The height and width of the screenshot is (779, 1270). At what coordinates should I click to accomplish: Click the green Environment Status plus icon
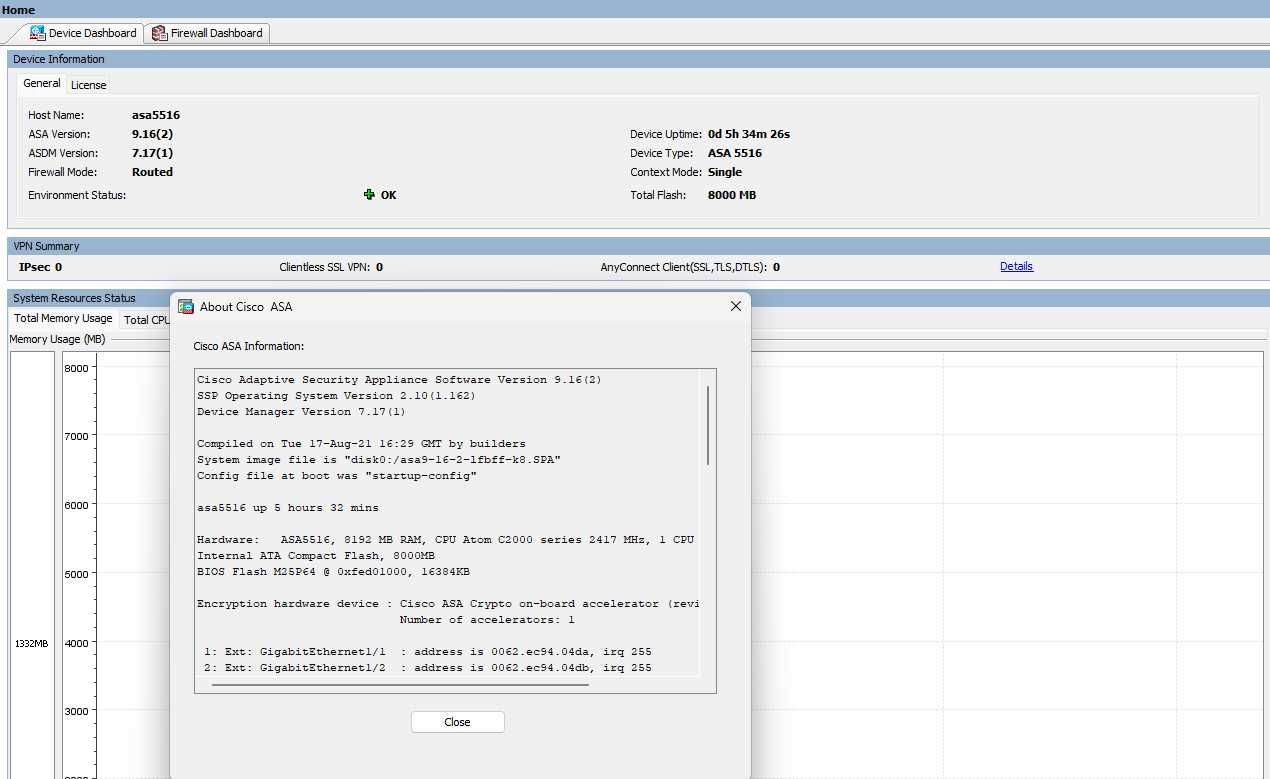369,195
